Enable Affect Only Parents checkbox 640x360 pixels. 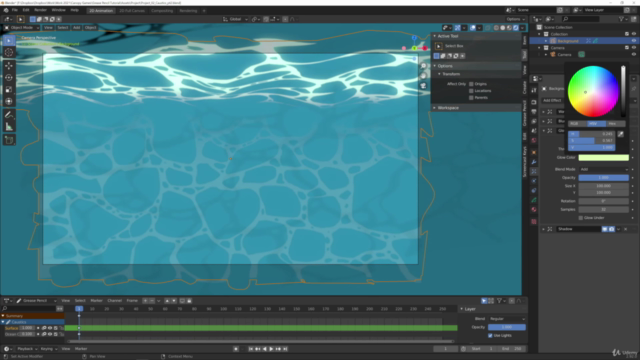(x=471, y=98)
